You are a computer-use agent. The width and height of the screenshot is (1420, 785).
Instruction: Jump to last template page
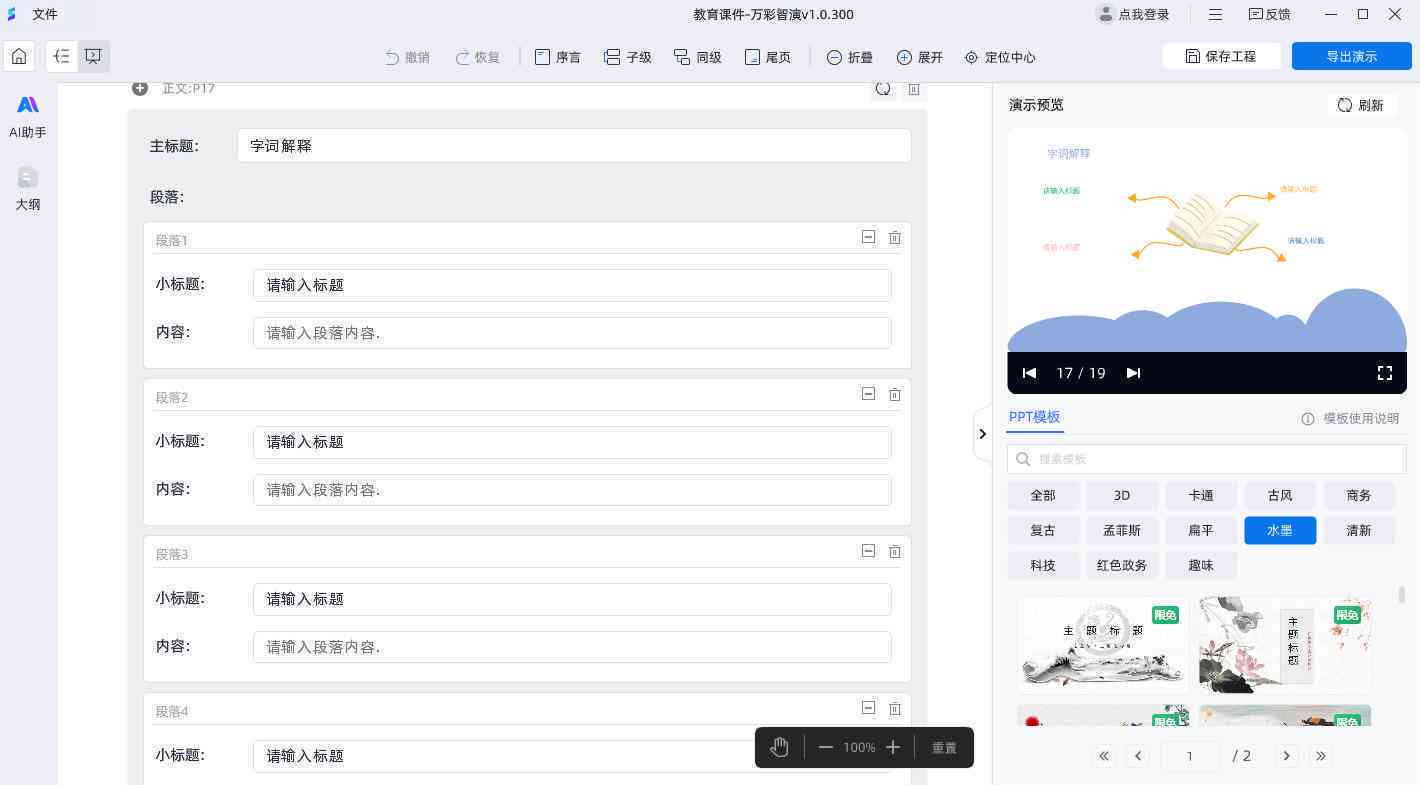1321,756
